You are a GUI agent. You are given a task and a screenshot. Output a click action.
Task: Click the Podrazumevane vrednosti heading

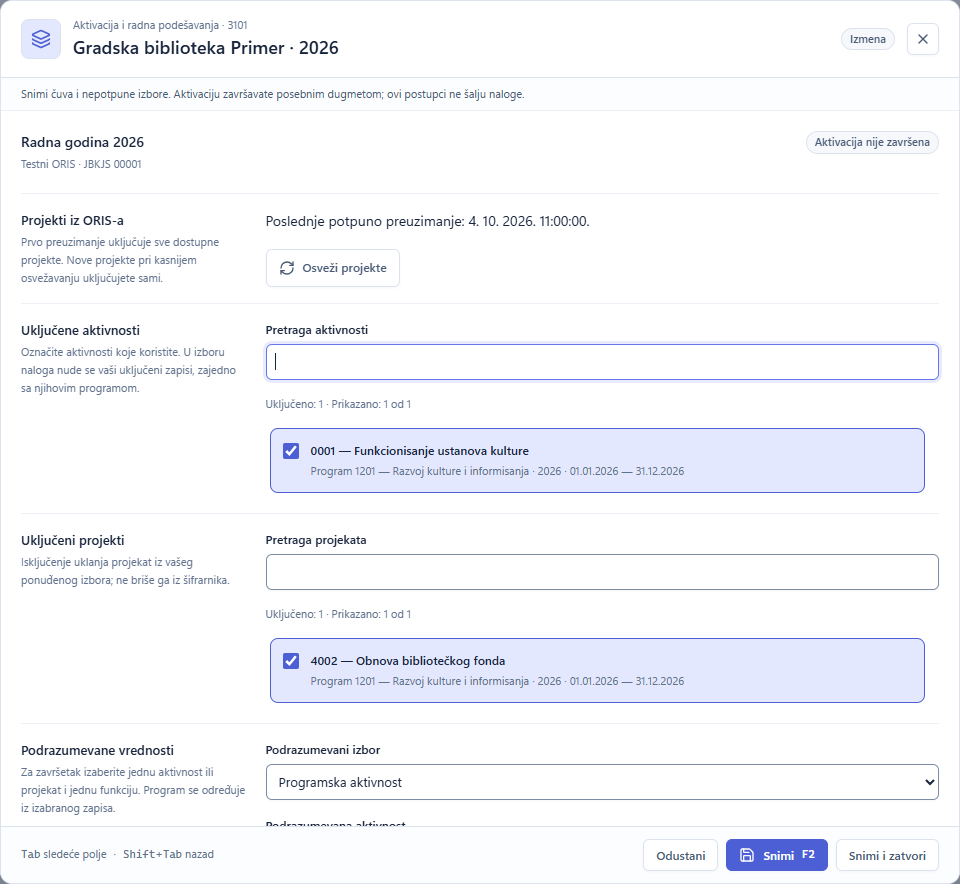[97, 751]
